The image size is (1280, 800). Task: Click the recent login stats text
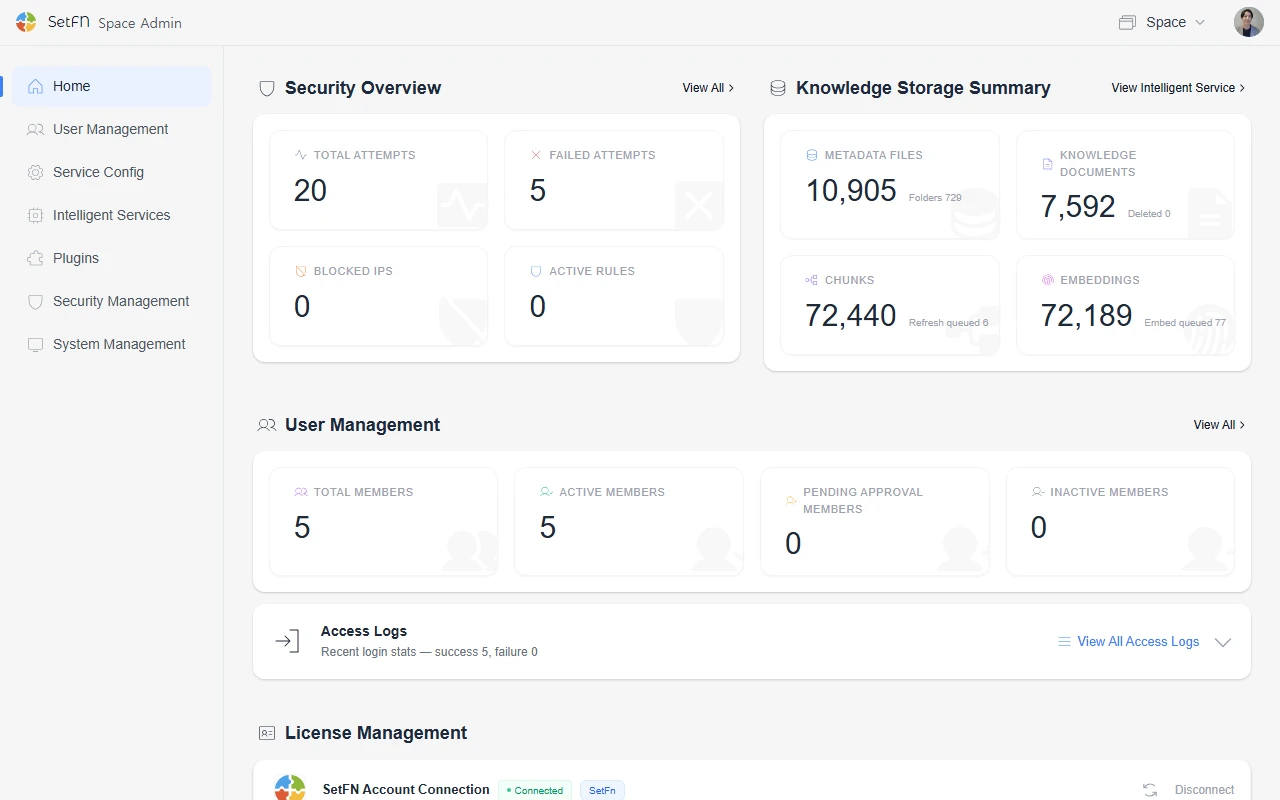point(429,652)
